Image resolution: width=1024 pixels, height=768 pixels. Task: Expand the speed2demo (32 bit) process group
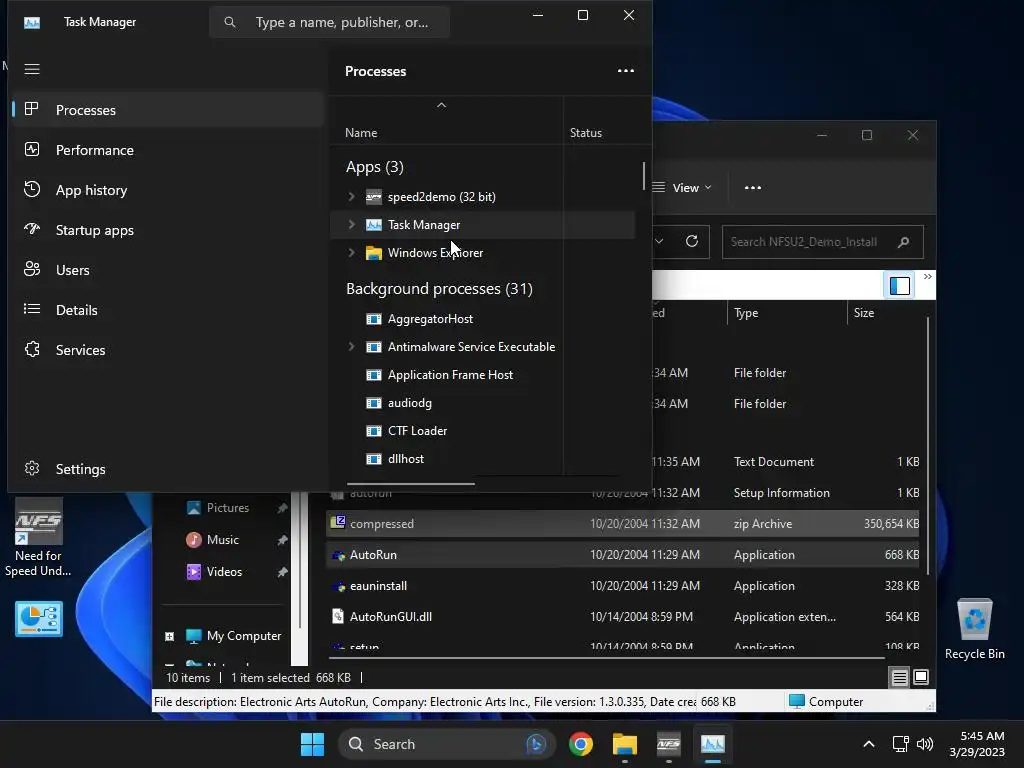pos(351,197)
